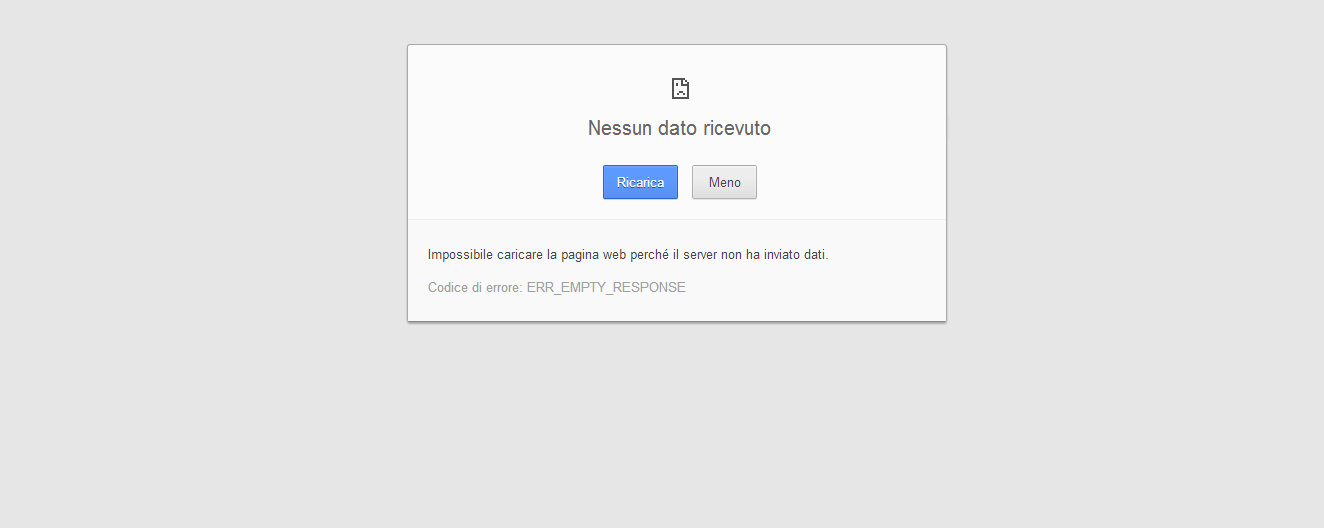
Task: Select the 'Impossibile caricare la pagina web' message
Action: pos(628,255)
